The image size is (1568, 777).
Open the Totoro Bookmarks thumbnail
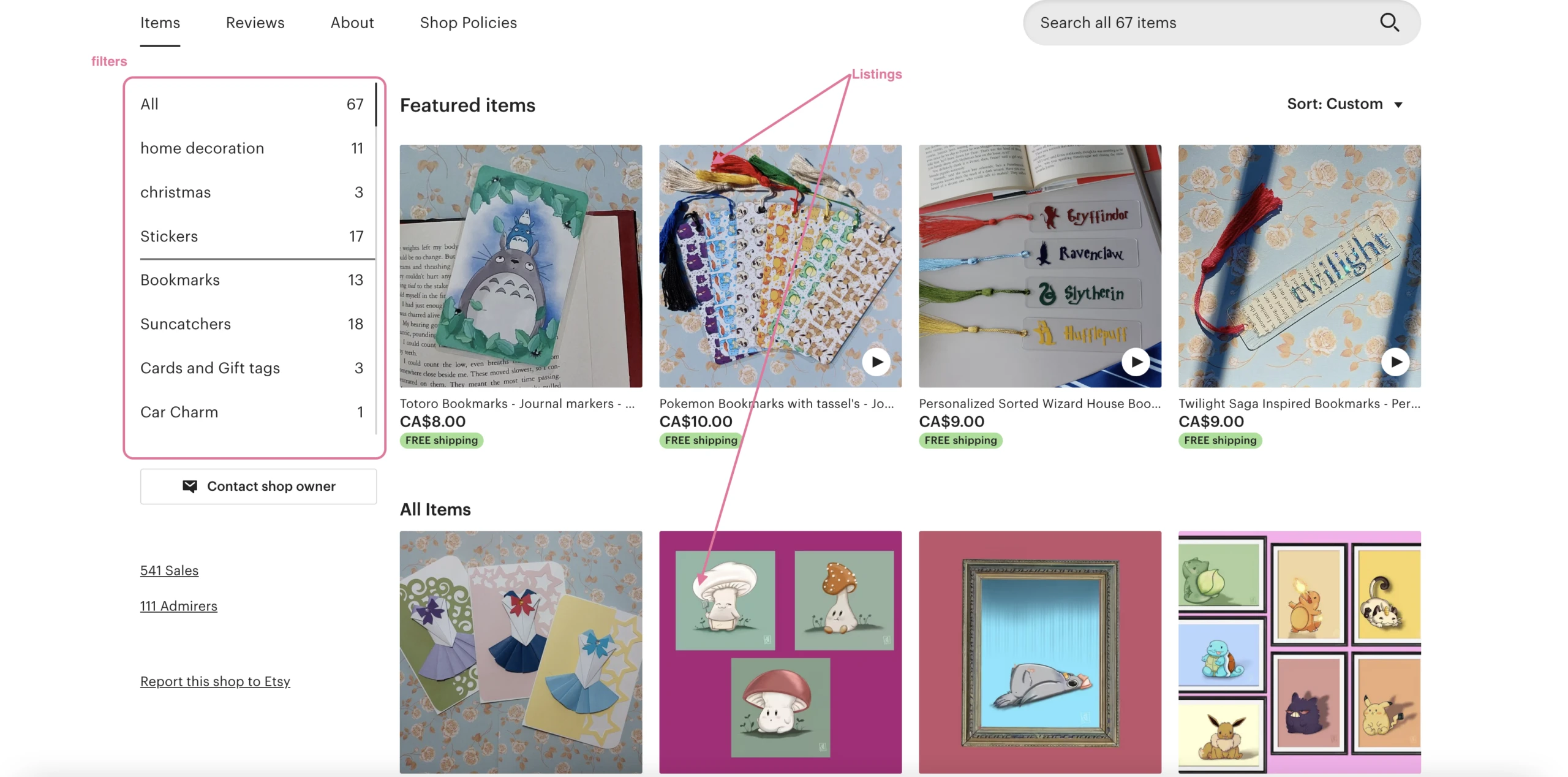521,266
